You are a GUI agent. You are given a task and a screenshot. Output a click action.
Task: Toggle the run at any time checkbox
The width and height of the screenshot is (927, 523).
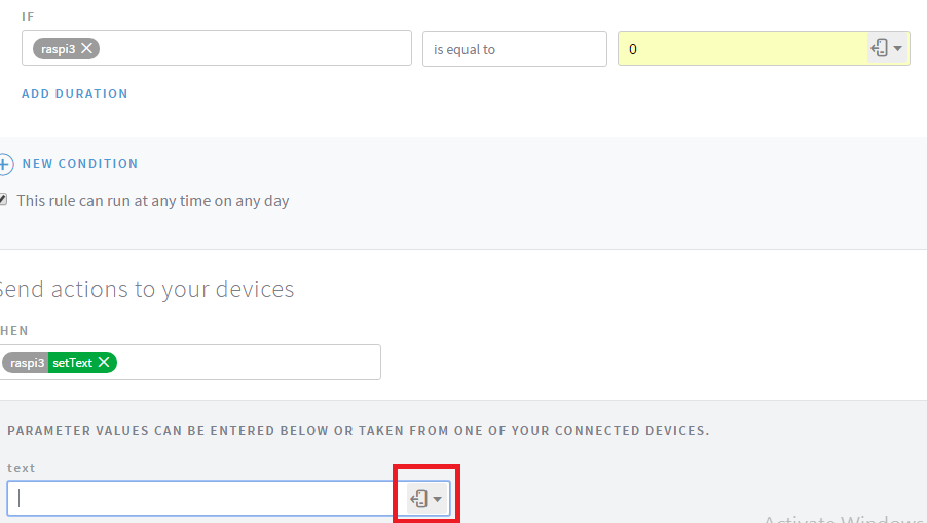[x=4, y=200]
